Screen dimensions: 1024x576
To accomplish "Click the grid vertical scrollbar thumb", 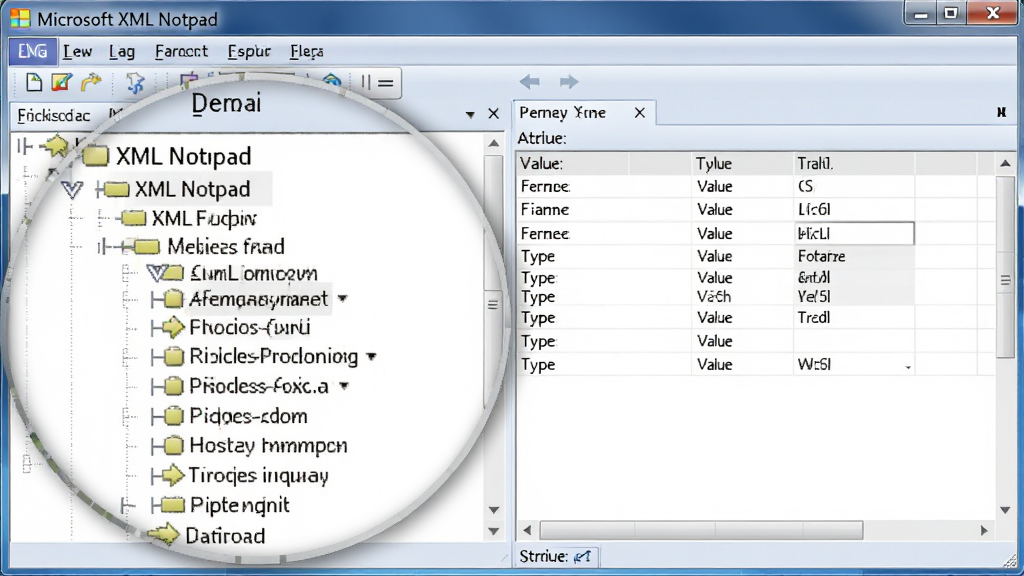I will [x=1005, y=268].
